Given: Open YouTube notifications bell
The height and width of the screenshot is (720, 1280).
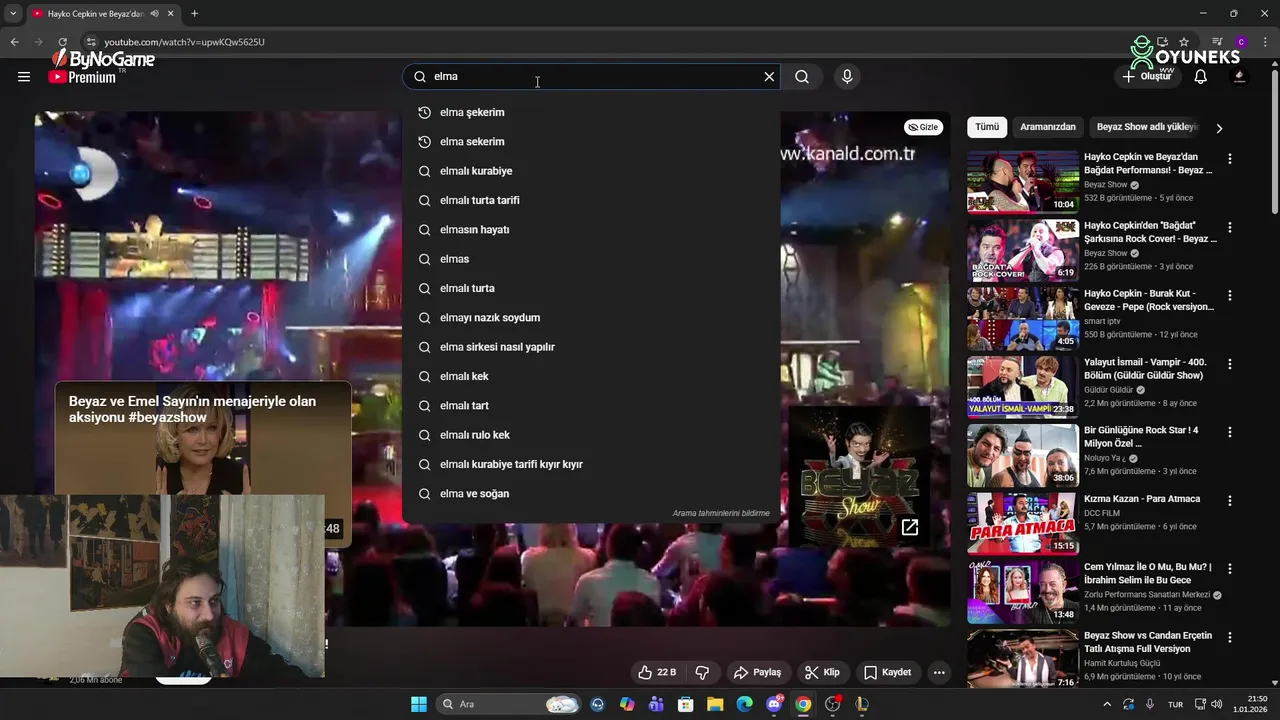Looking at the screenshot, I should pyautogui.click(x=1200, y=76).
